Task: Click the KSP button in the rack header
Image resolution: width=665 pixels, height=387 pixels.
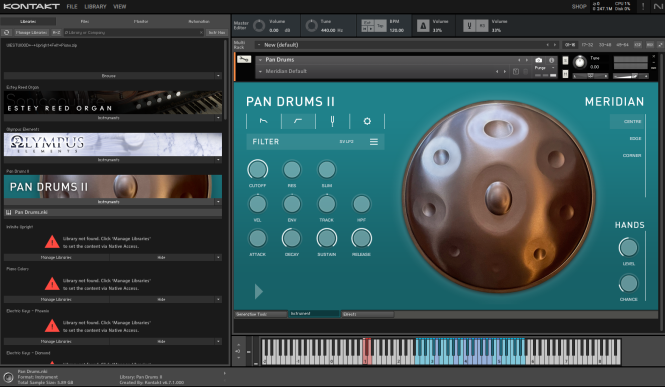Action: pos(637,45)
